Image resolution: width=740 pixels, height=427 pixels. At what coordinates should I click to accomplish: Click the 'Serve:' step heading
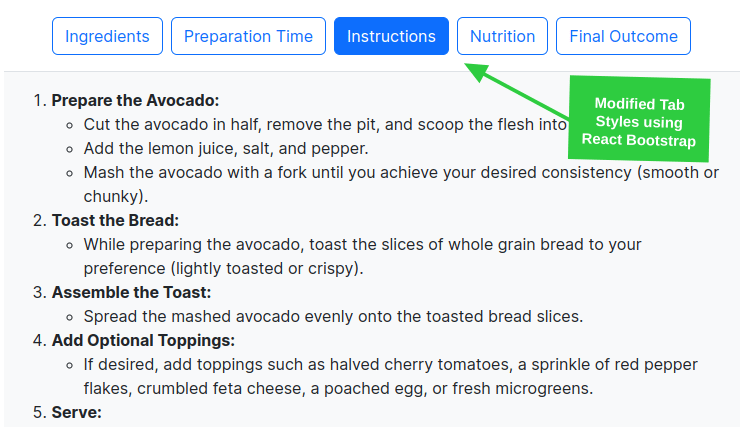point(77,412)
